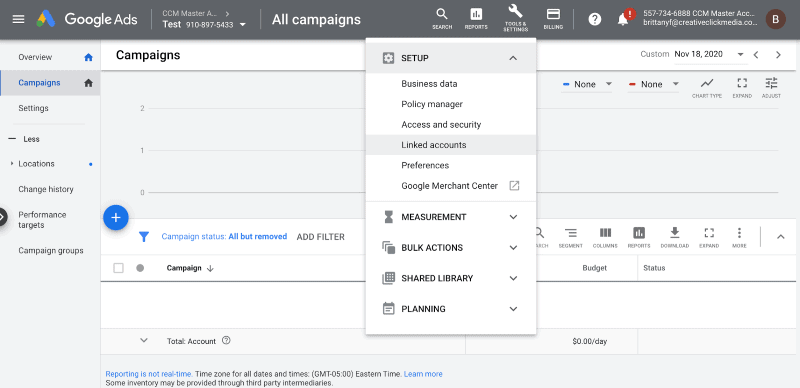The width and height of the screenshot is (800, 388).
Task: Open the notifications bell
Action: click(623, 19)
